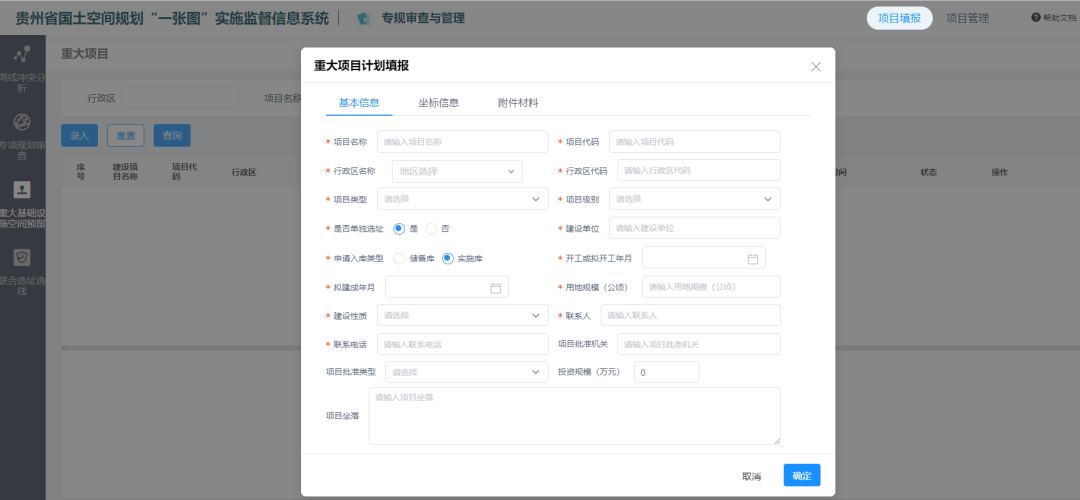This screenshot has width=1080, height=500.
Task: Open the 项目级别 dropdown
Action: (694, 200)
